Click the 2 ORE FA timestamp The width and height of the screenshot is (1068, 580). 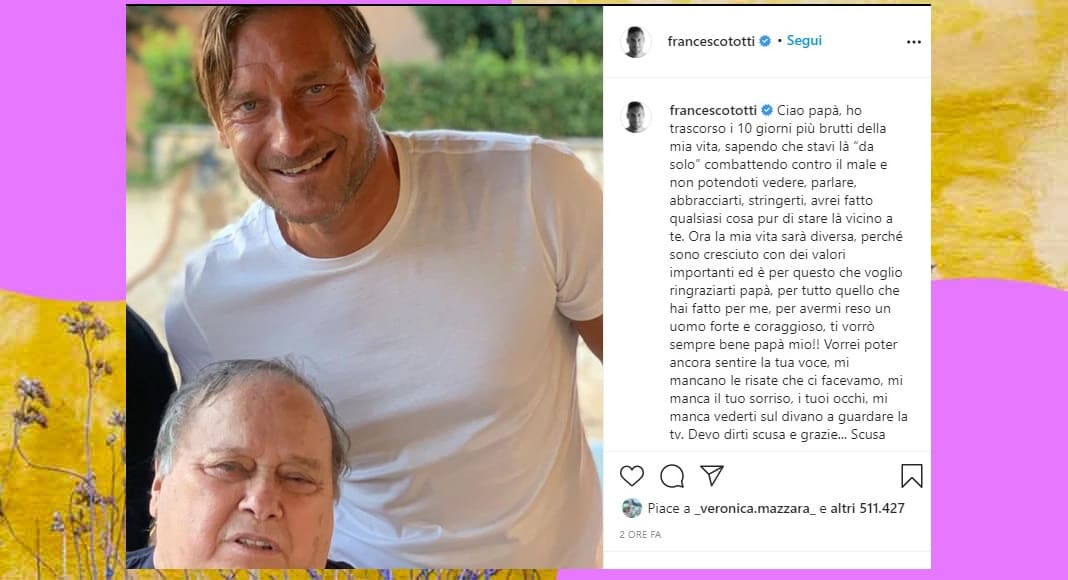(641, 535)
